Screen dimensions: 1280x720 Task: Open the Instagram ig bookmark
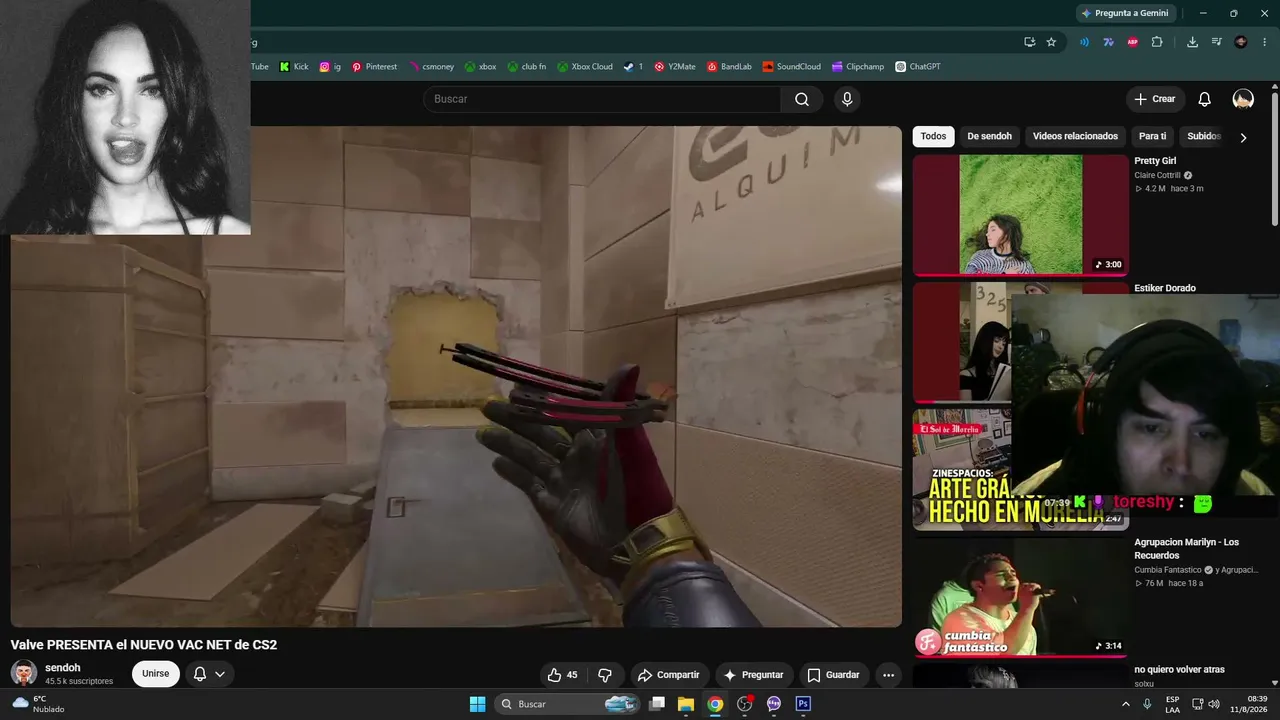click(330, 67)
